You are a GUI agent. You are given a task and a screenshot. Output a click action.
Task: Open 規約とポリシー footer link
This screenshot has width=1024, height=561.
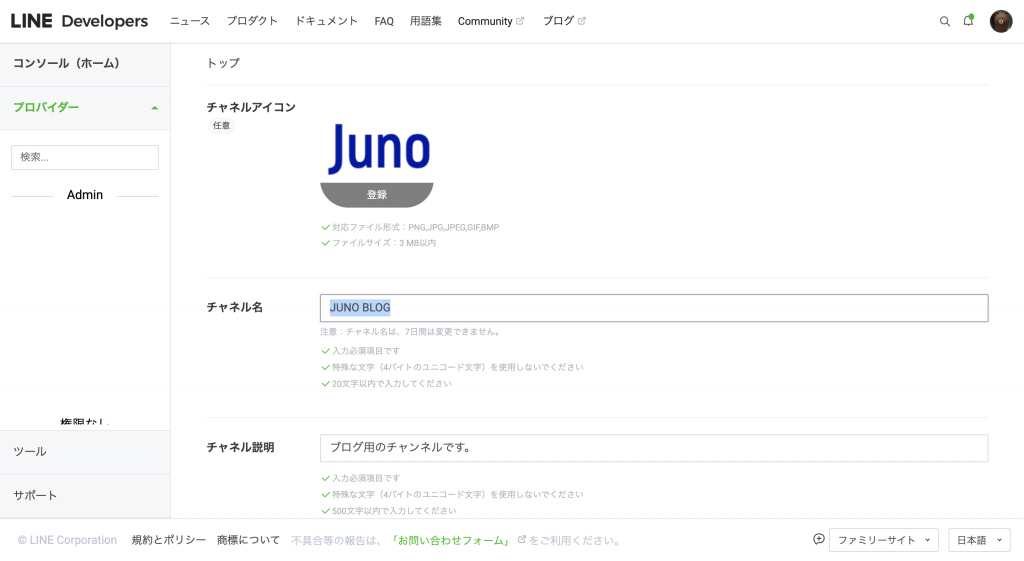pos(168,540)
